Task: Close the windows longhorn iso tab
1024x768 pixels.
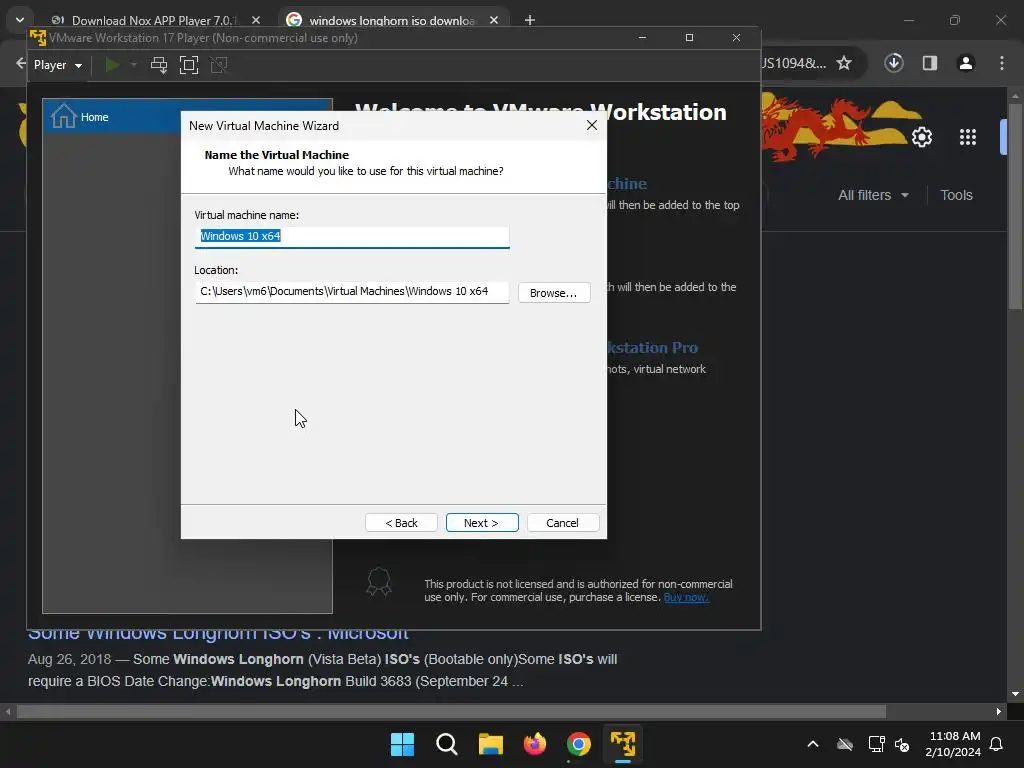Action: pos(494,20)
